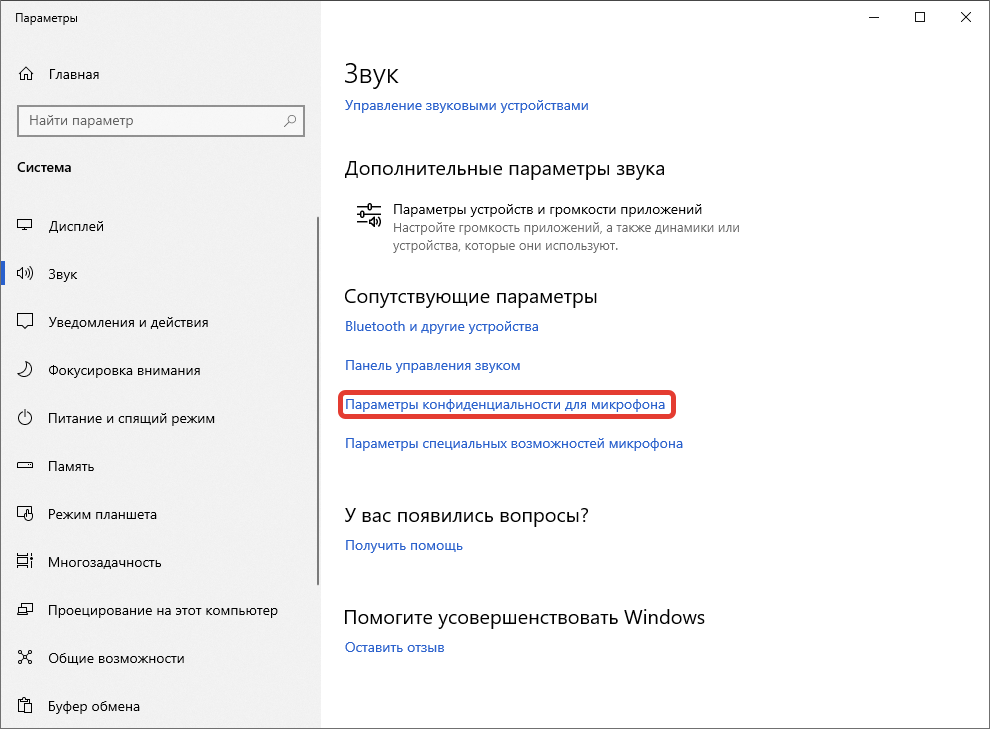Open the Дисплей monitor icon
990x729 pixels.
click(26, 226)
